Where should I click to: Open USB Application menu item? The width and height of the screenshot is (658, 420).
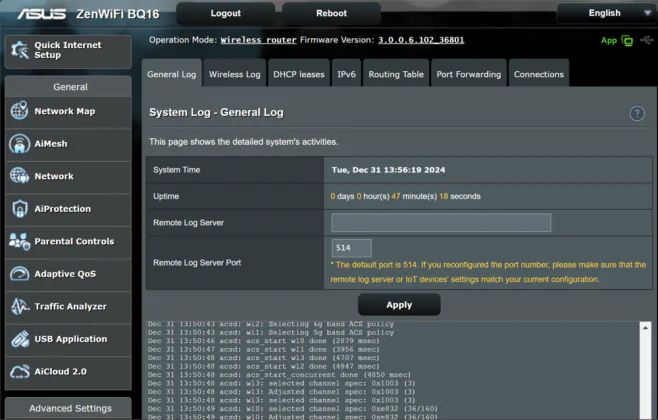tap(68, 339)
